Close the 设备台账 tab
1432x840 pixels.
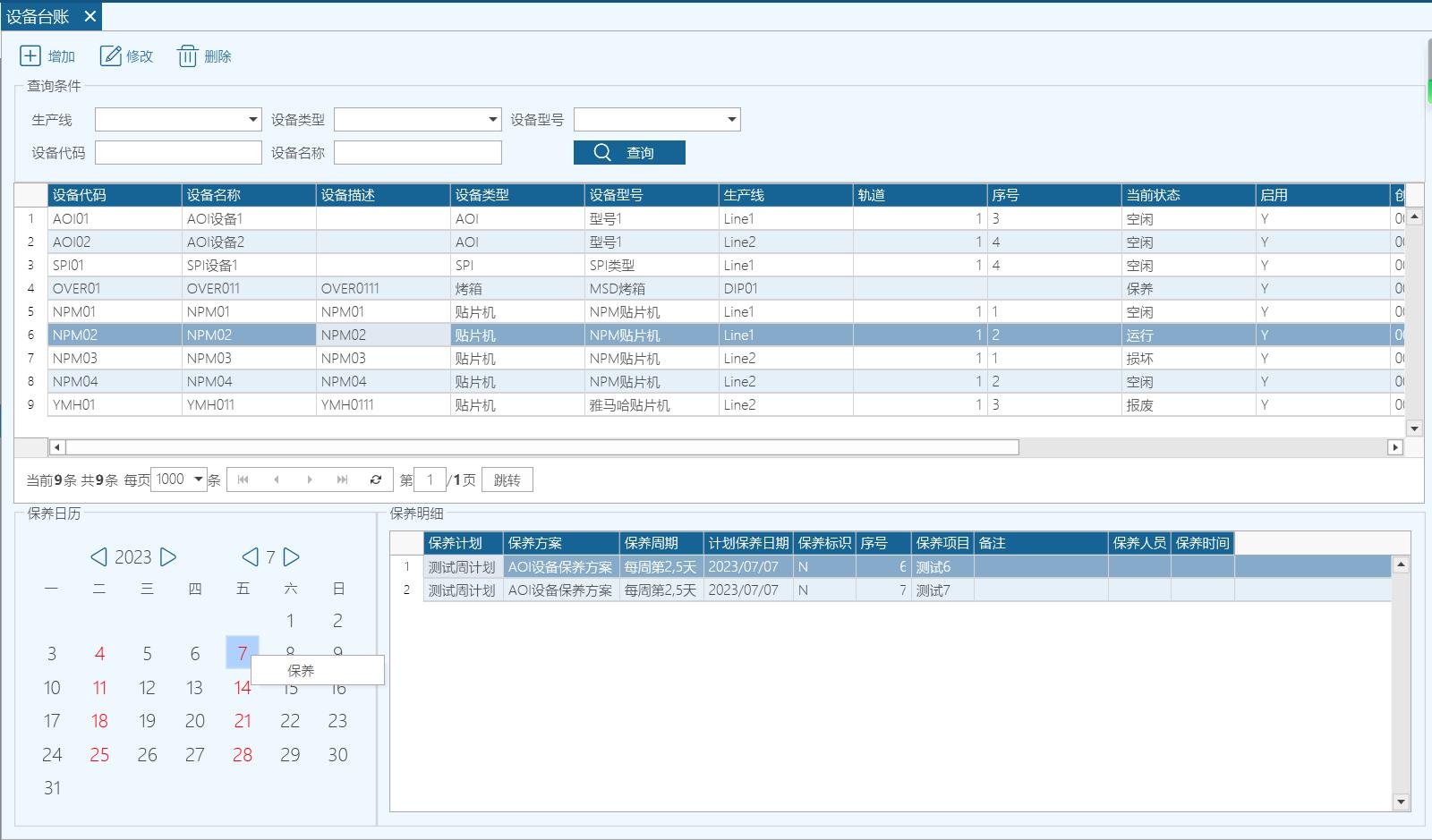(89, 16)
